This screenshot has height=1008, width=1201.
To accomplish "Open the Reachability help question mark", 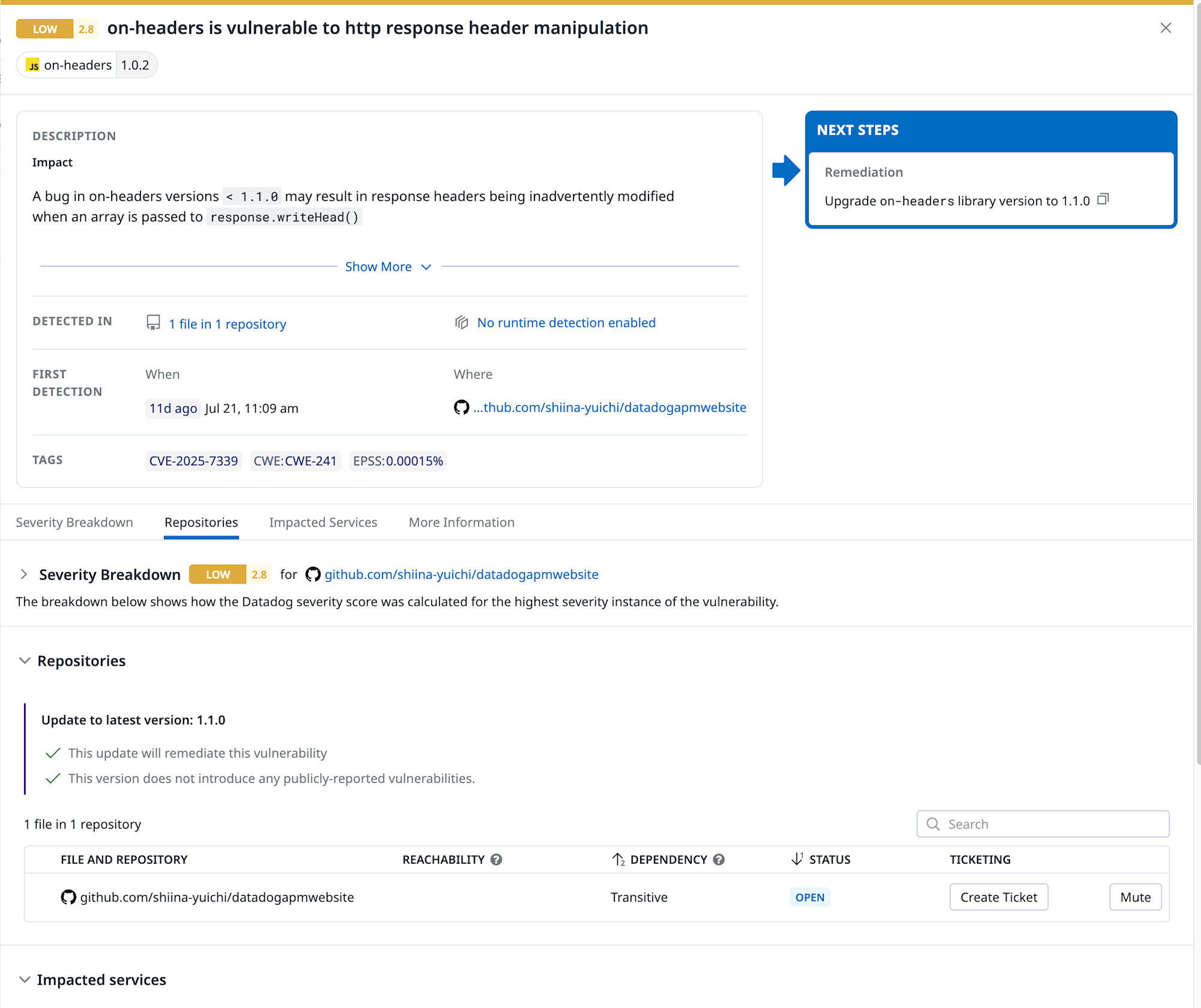I will pos(496,860).
